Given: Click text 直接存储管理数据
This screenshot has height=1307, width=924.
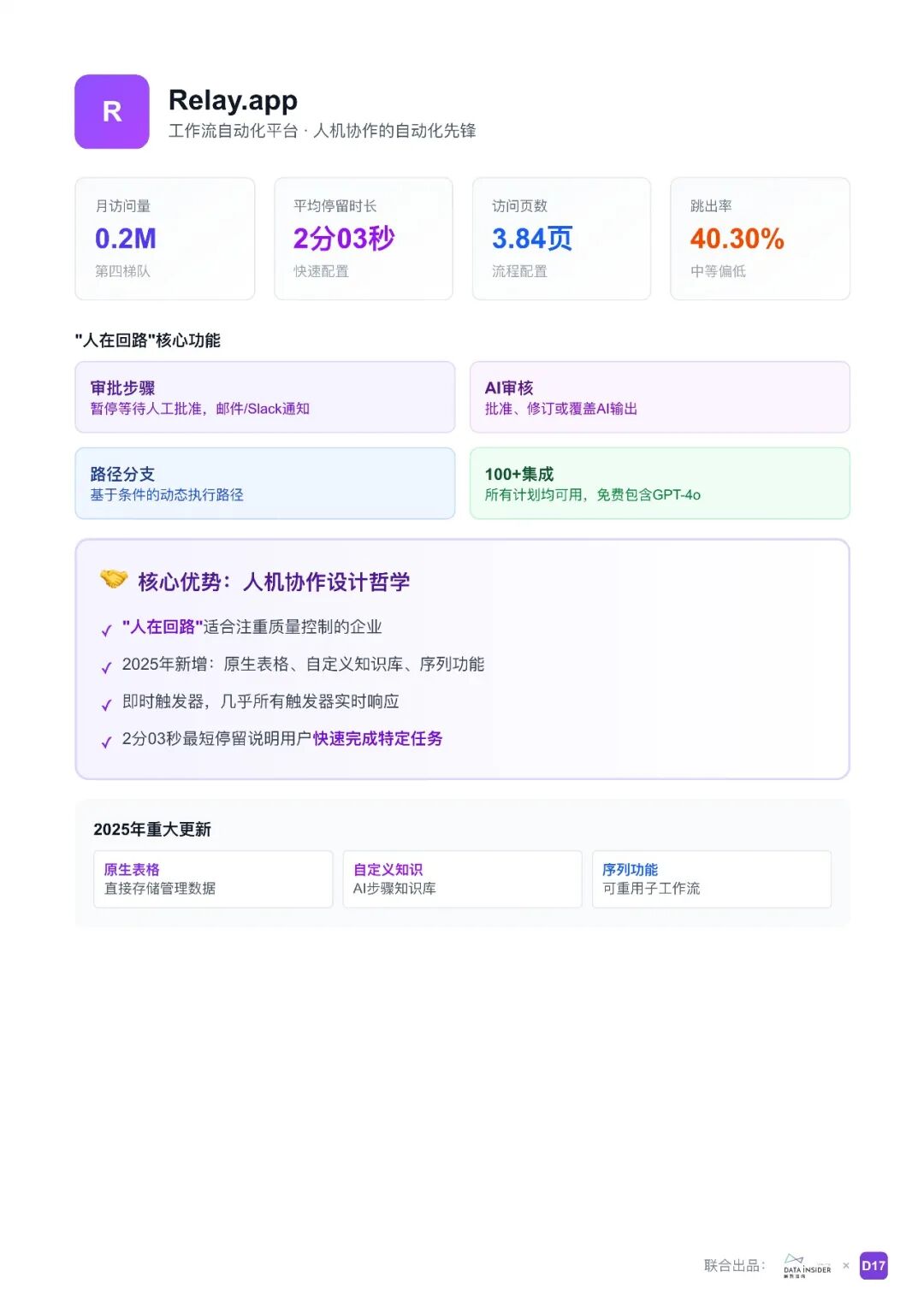Looking at the screenshot, I should (x=160, y=889).
